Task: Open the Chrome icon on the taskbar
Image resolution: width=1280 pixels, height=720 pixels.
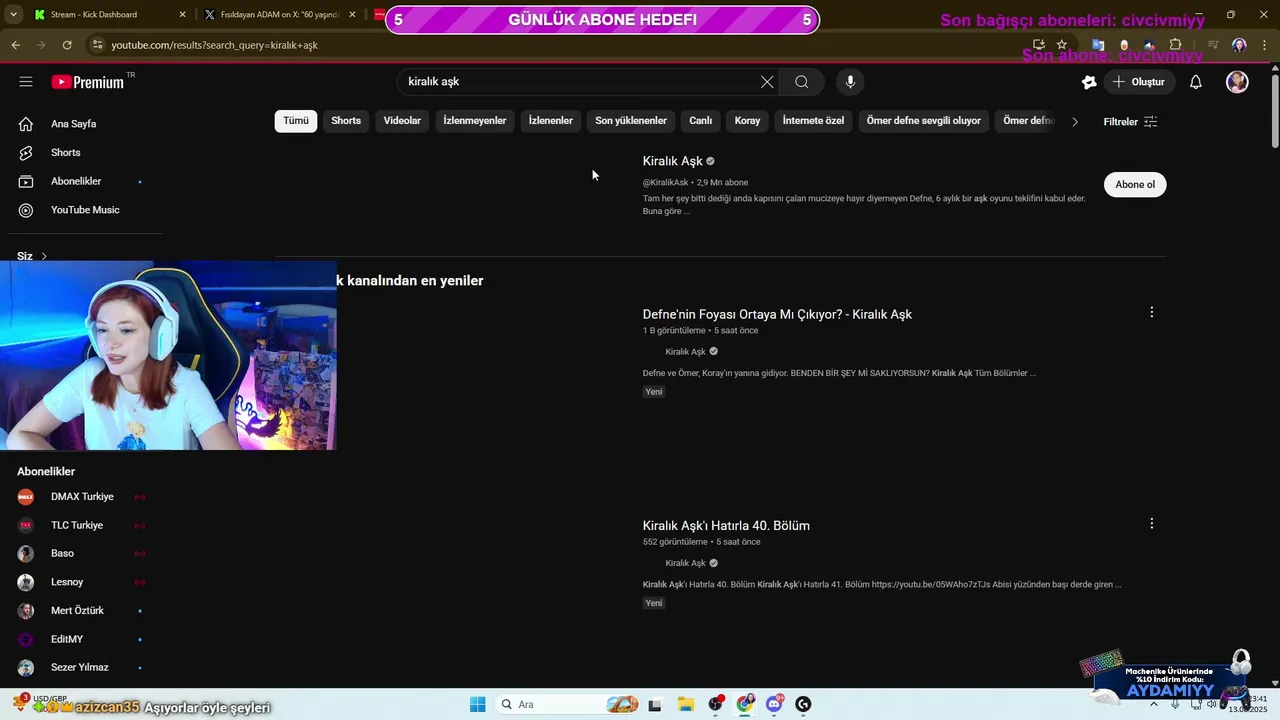Action: 745,704
